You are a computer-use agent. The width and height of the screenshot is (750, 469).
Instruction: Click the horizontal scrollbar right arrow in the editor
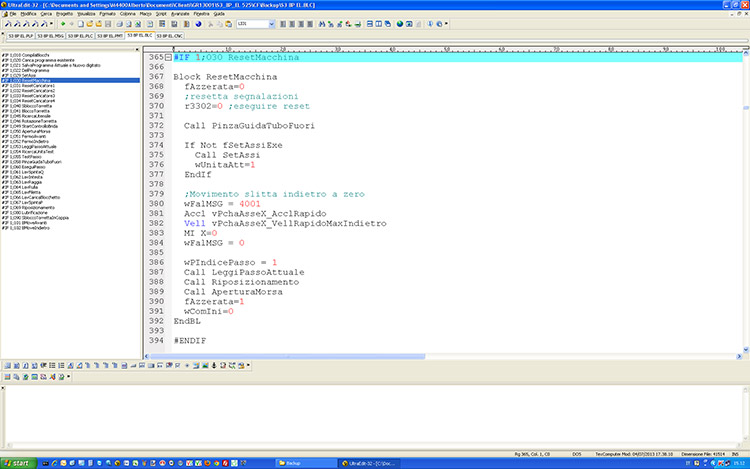coord(739,356)
